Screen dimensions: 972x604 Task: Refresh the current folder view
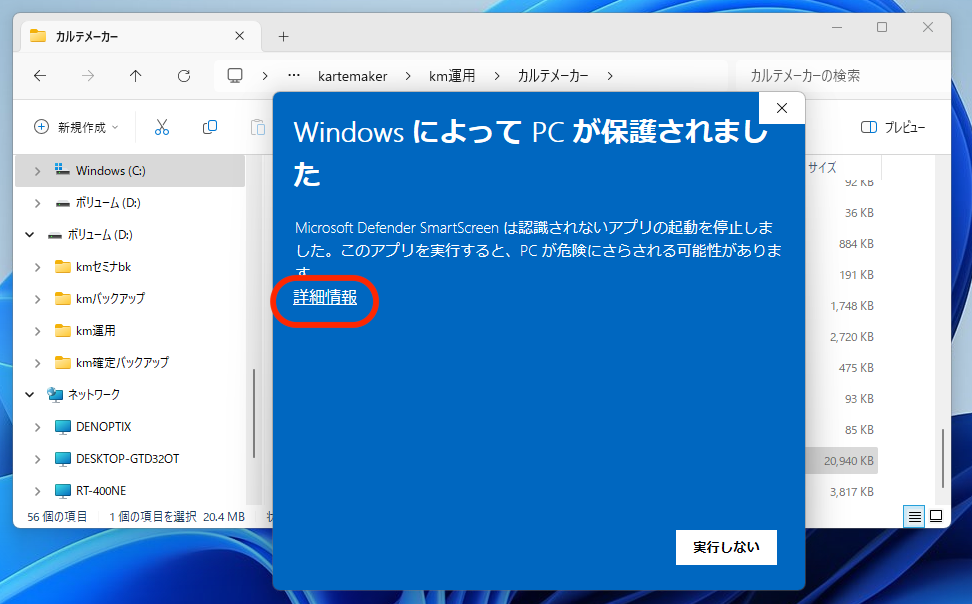click(184, 76)
